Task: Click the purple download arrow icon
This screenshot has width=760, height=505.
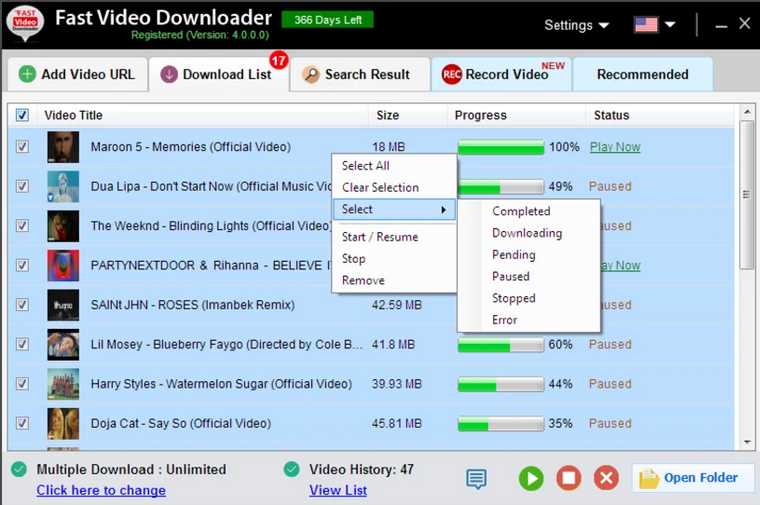Action: tap(169, 74)
